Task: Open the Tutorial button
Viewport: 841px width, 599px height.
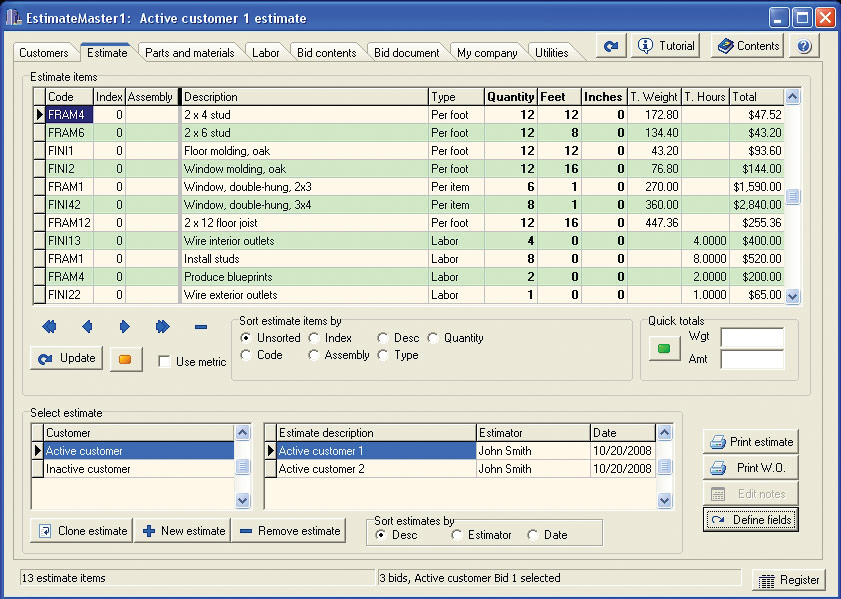Action: pos(666,46)
